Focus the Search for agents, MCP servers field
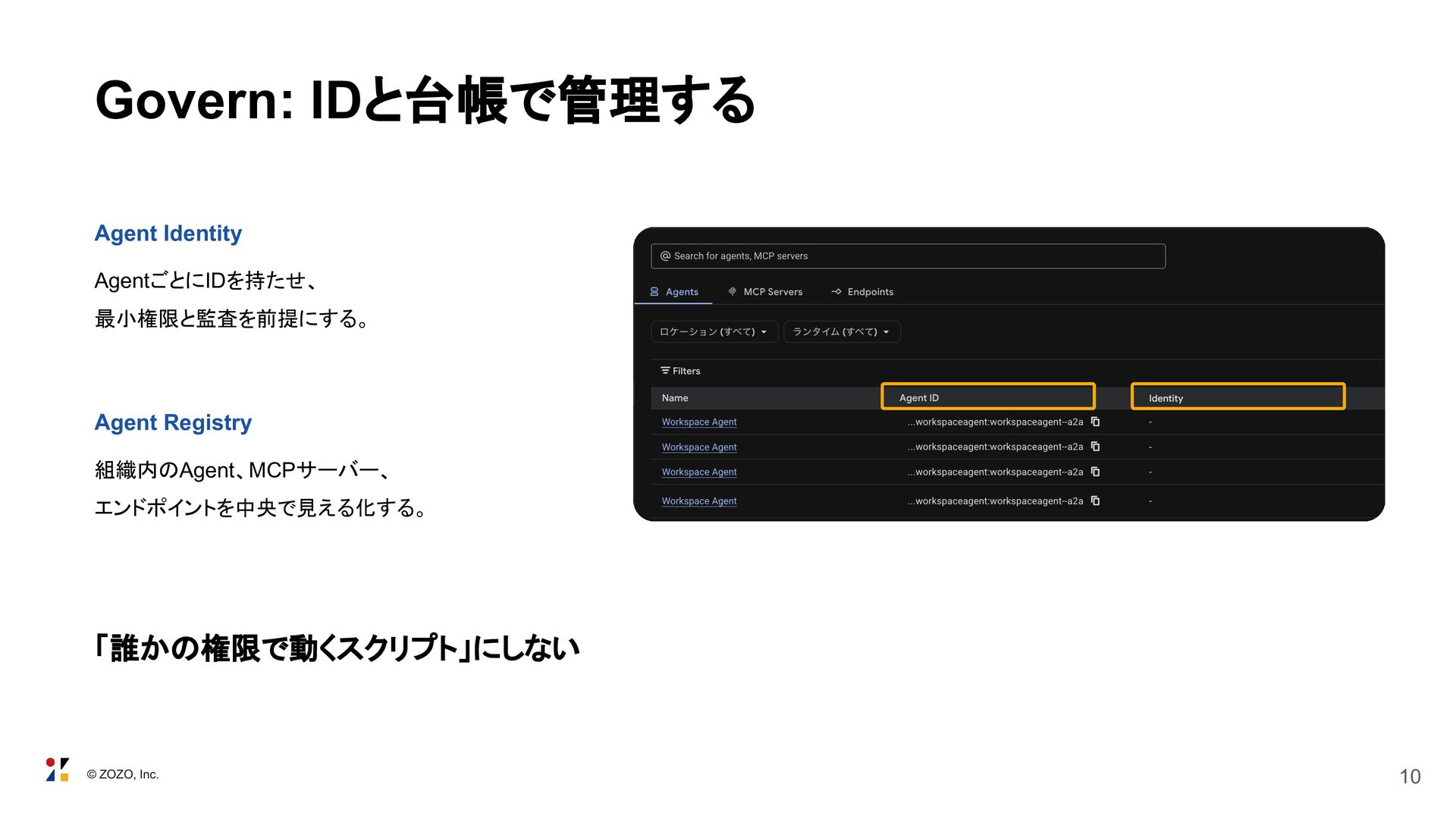Screen dimensions: 1456x819 pos(908,256)
